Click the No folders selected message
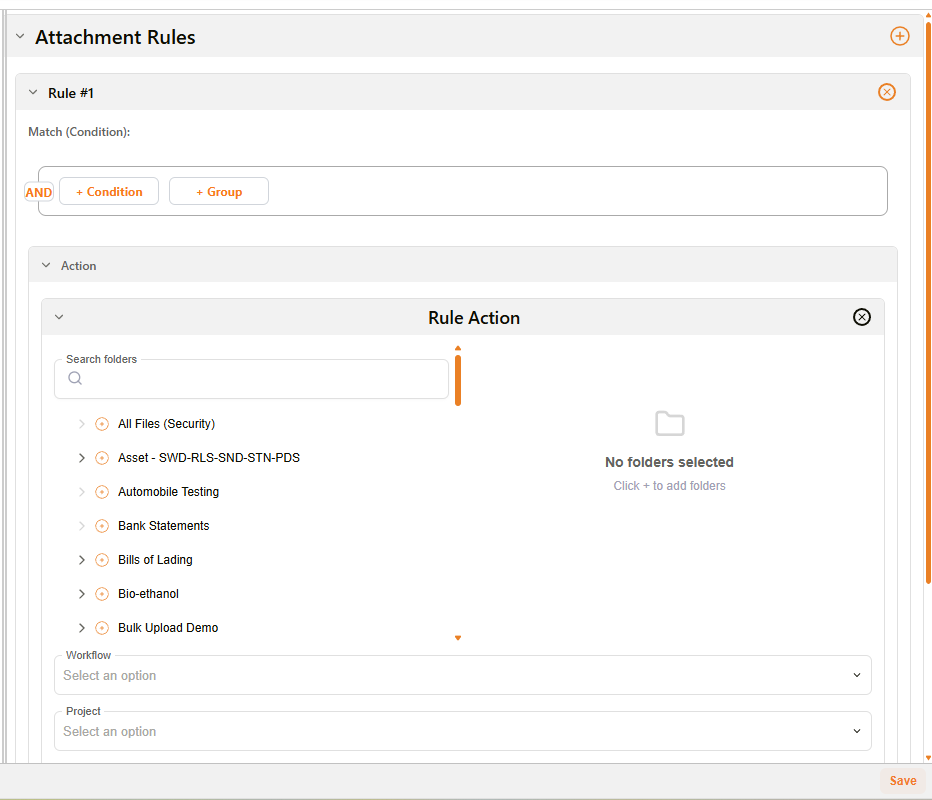The image size is (932, 800). coord(669,462)
